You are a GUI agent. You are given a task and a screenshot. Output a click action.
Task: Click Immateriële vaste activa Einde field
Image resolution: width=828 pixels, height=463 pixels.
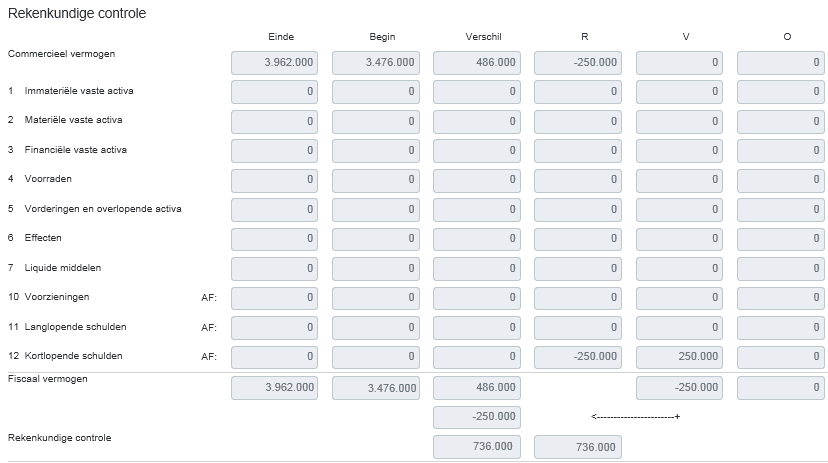275,92
